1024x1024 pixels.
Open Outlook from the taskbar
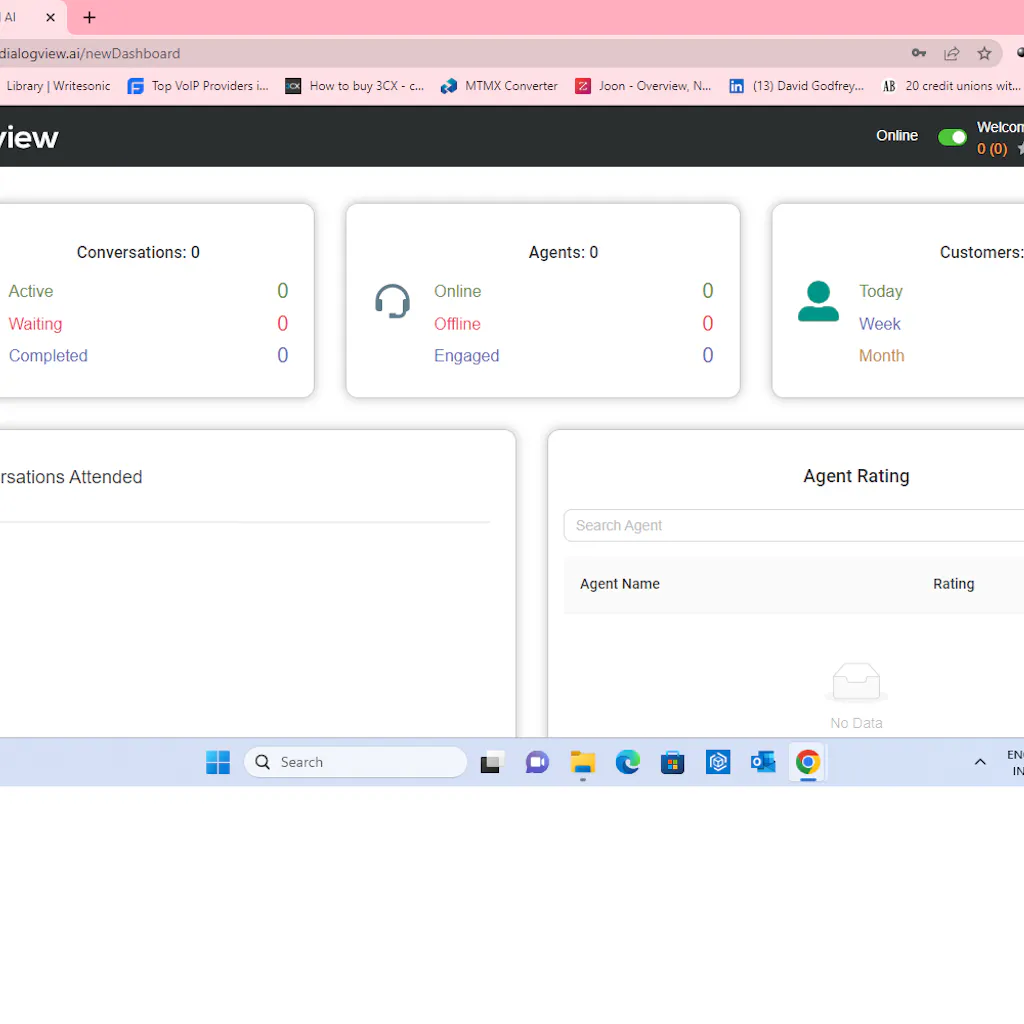pos(763,762)
